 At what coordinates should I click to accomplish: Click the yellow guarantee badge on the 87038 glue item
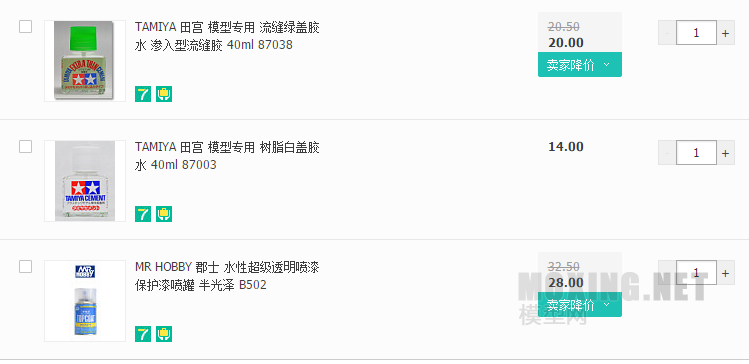click(x=164, y=94)
